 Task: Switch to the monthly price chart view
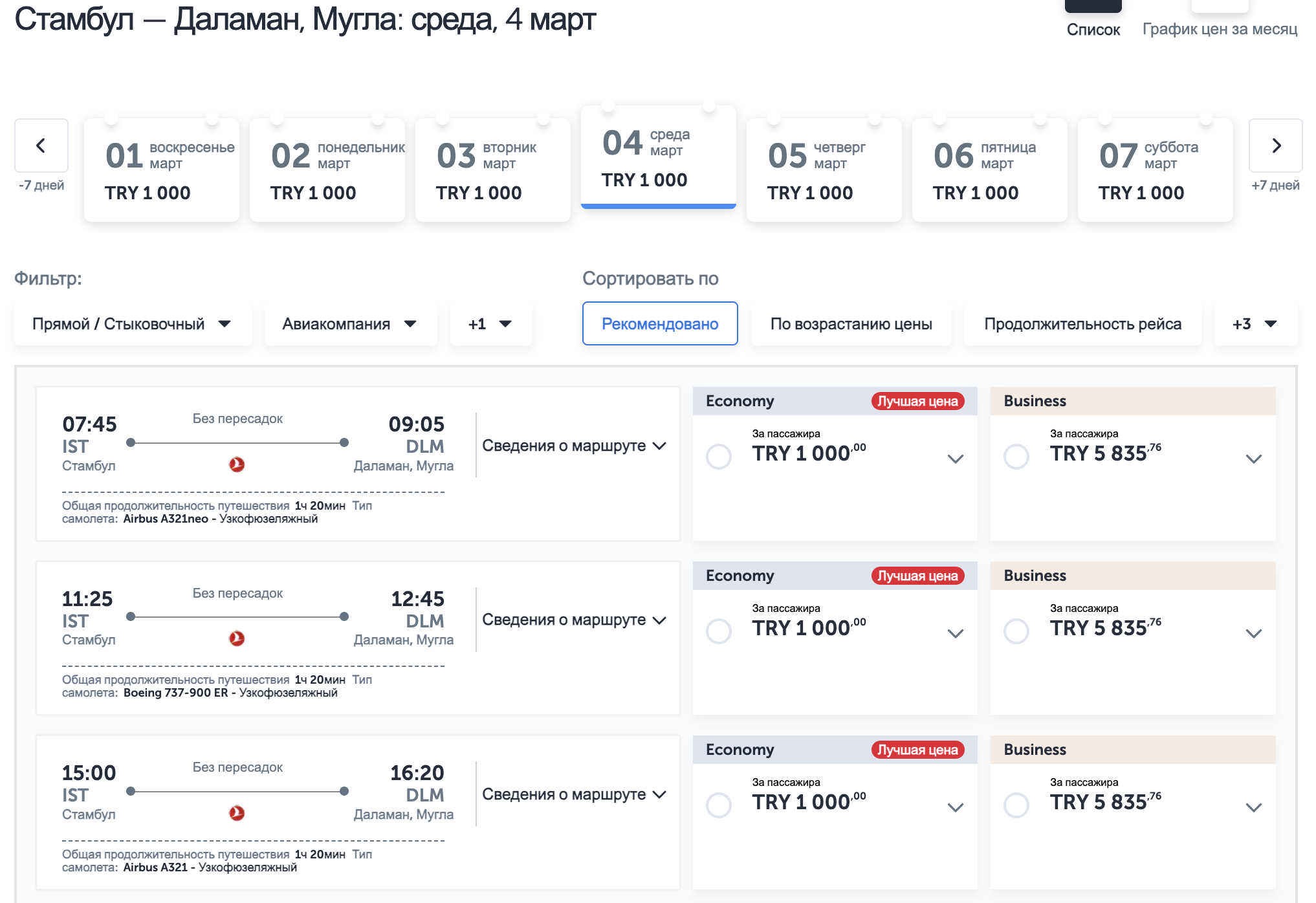(1220, 28)
